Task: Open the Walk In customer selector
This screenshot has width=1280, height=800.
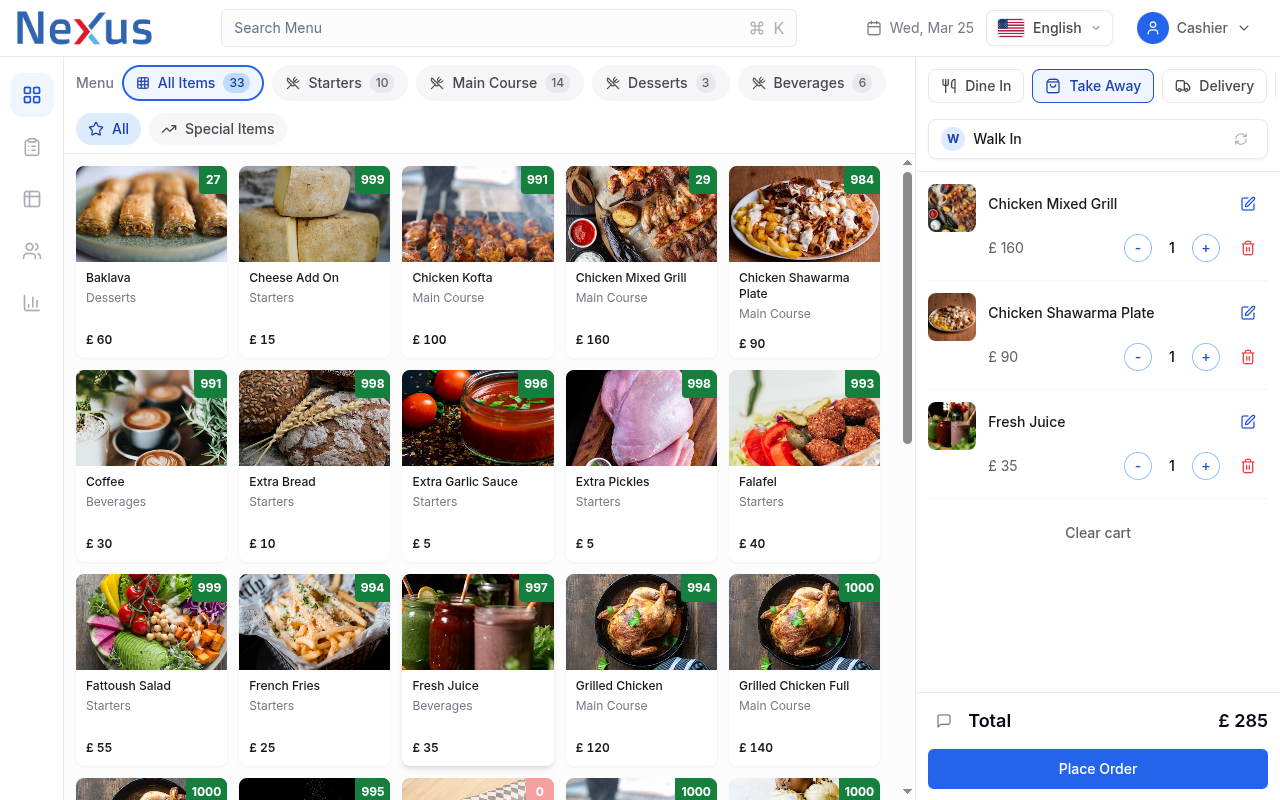Action: tap(1098, 139)
